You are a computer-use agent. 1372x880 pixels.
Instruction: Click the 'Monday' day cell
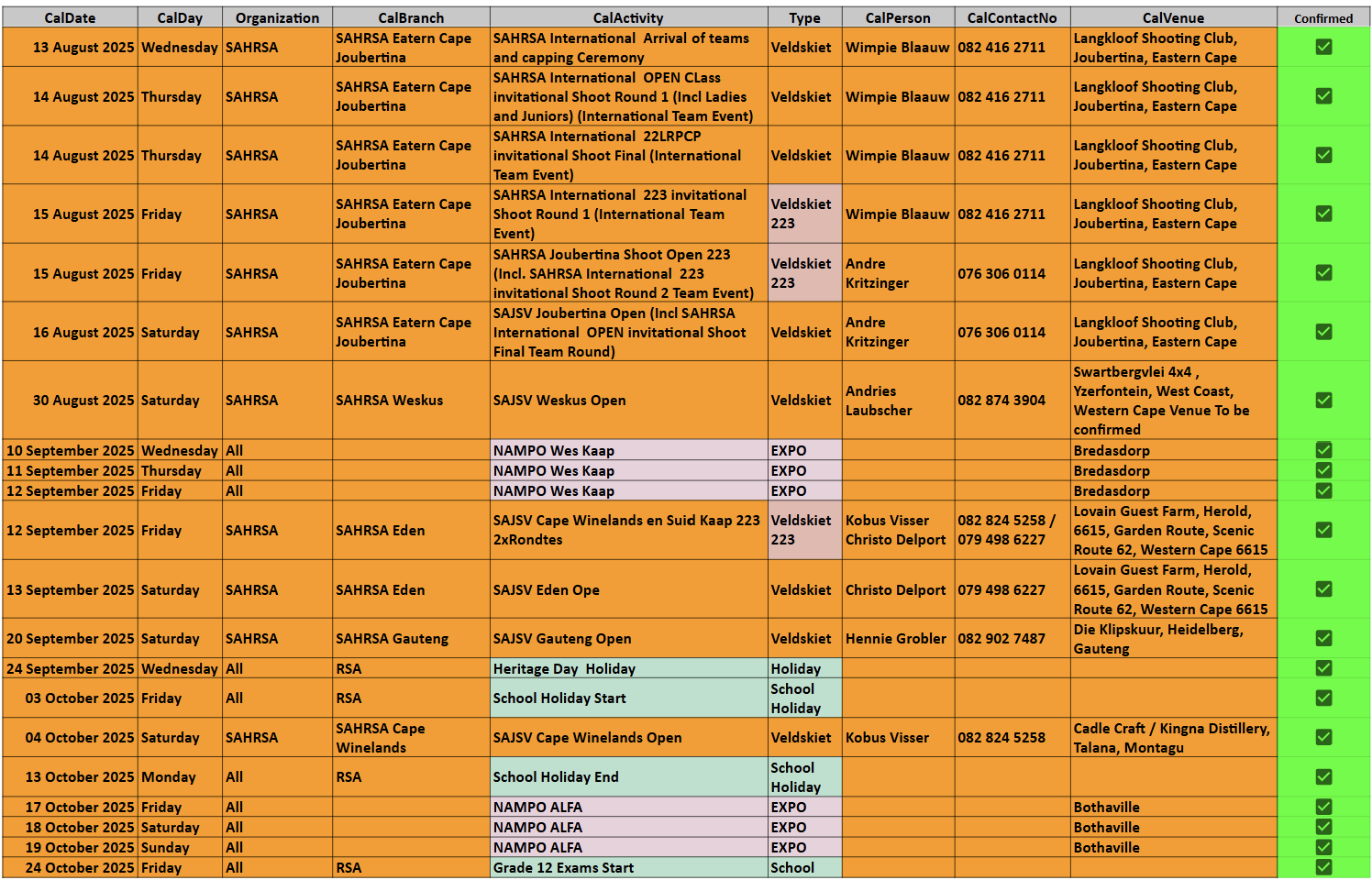180,776
